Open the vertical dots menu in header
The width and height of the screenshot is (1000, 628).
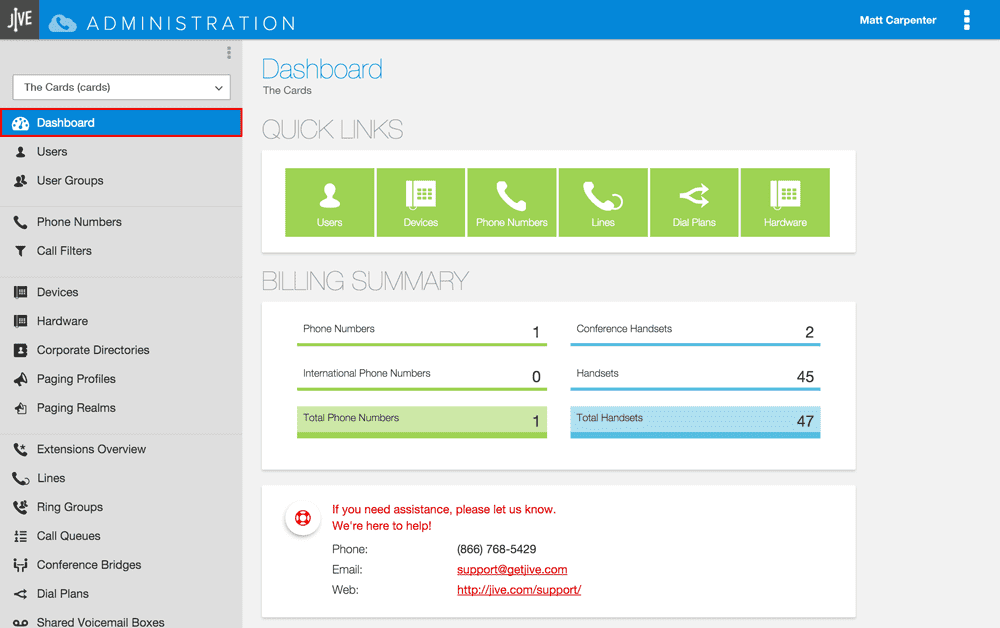(x=966, y=20)
